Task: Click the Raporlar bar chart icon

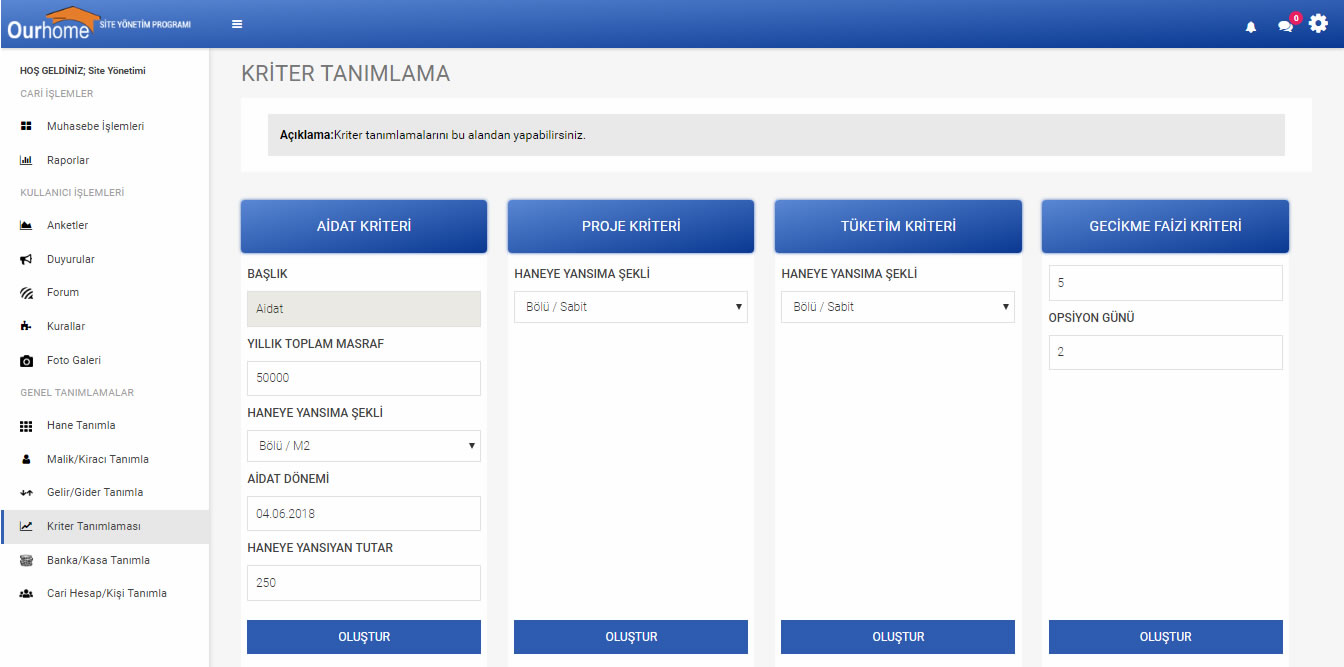Action: tap(26, 160)
